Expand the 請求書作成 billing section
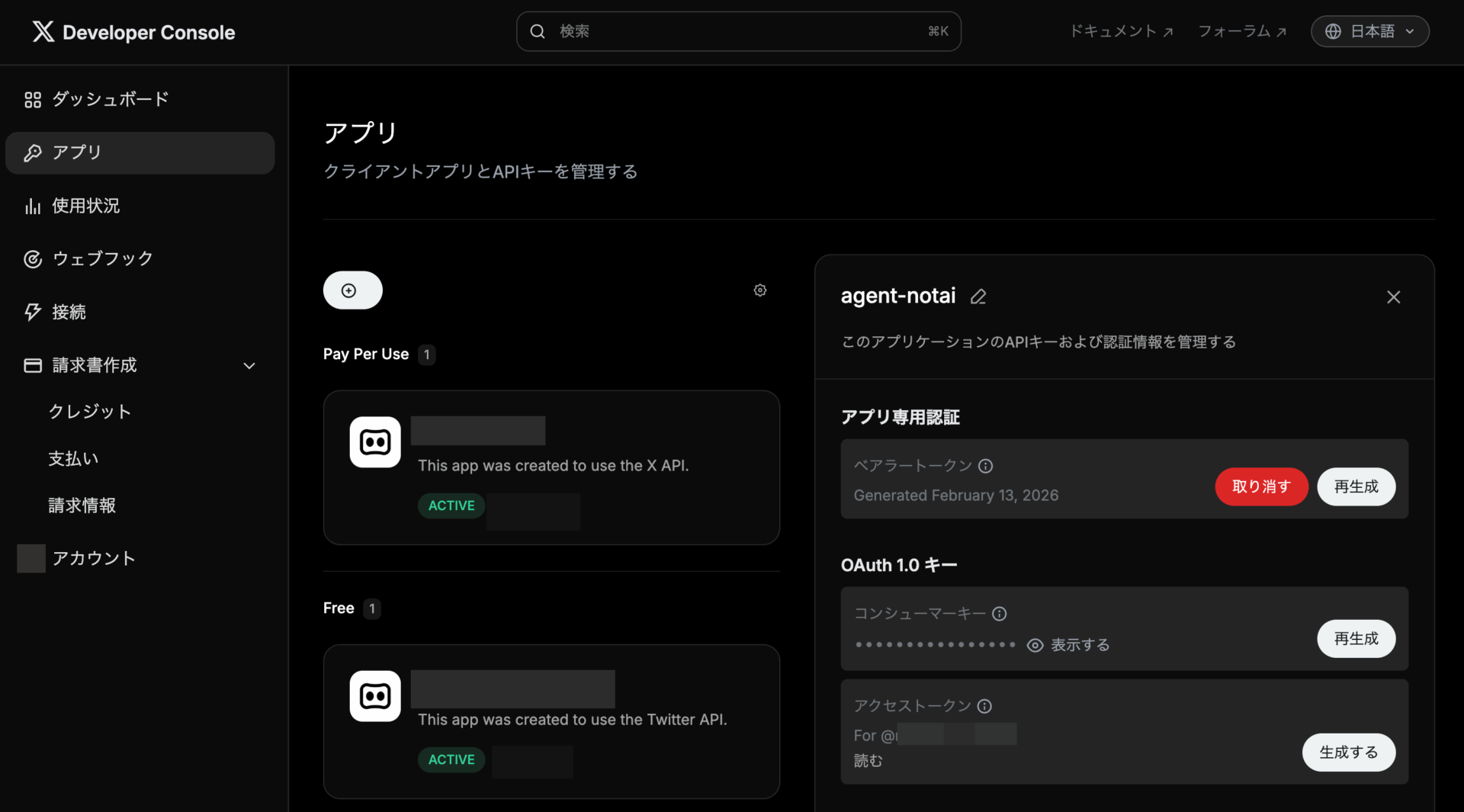This screenshot has height=812, width=1464. [95, 365]
